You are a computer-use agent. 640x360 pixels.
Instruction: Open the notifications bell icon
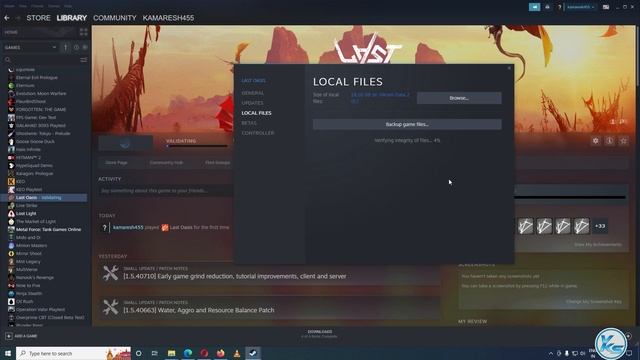click(x=547, y=7)
